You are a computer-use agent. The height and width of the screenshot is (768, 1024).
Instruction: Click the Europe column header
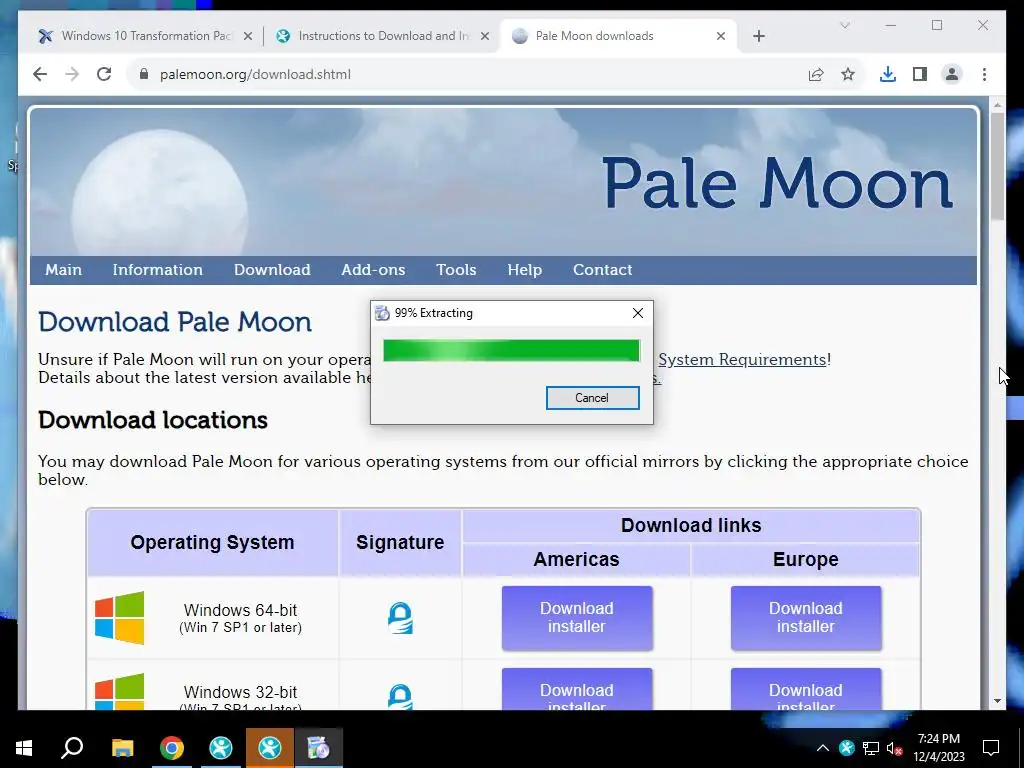[x=805, y=560]
